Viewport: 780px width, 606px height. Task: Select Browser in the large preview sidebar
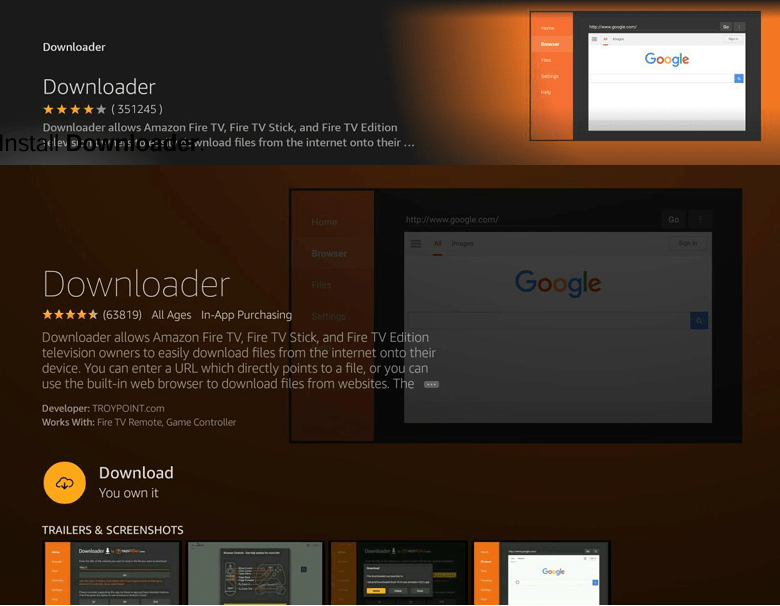(x=329, y=254)
